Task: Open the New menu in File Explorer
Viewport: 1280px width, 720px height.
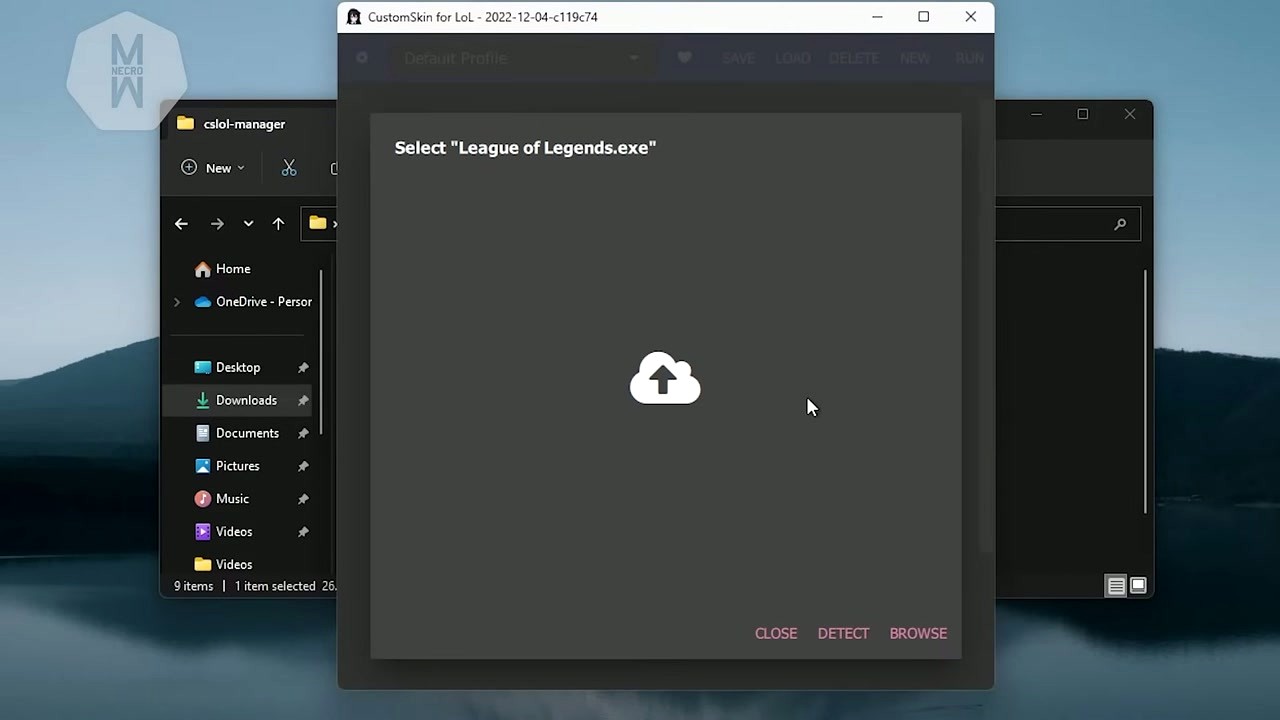Action: pos(212,168)
